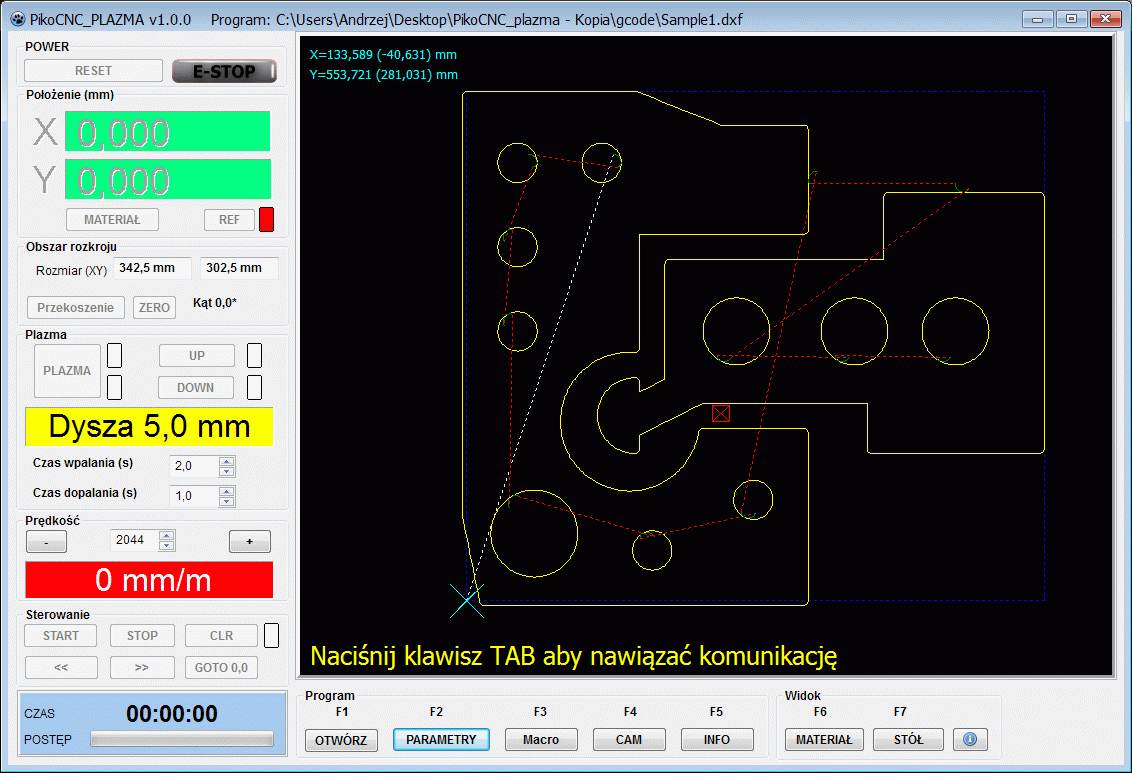The height and width of the screenshot is (773, 1132).
Task: Click the ZERO button
Action: coord(154,307)
